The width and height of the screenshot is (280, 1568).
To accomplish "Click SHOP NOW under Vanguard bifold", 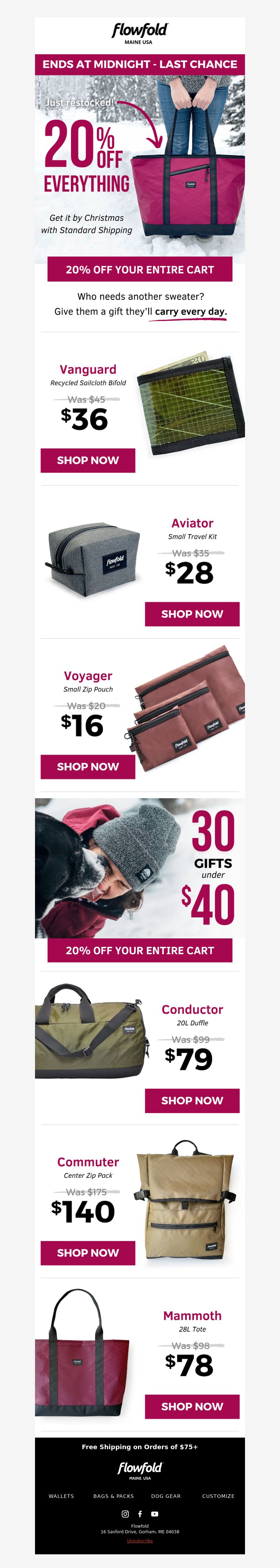I will (x=88, y=460).
